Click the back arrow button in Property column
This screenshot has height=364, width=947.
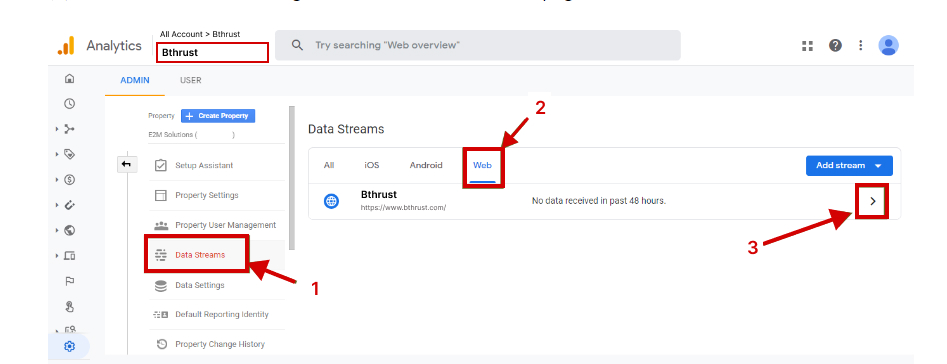click(127, 164)
